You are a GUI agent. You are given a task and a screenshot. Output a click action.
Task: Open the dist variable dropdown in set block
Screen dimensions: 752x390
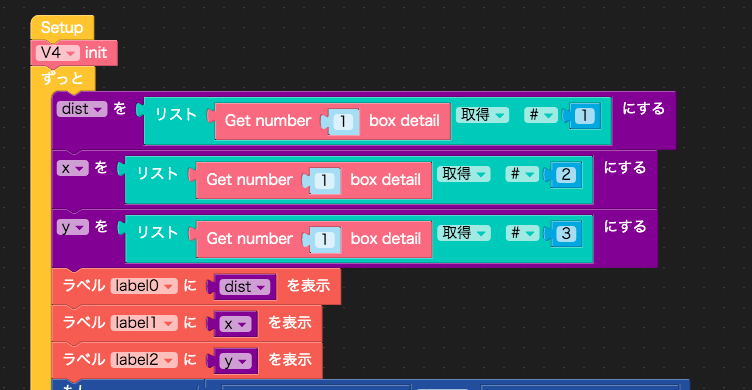click(82, 109)
